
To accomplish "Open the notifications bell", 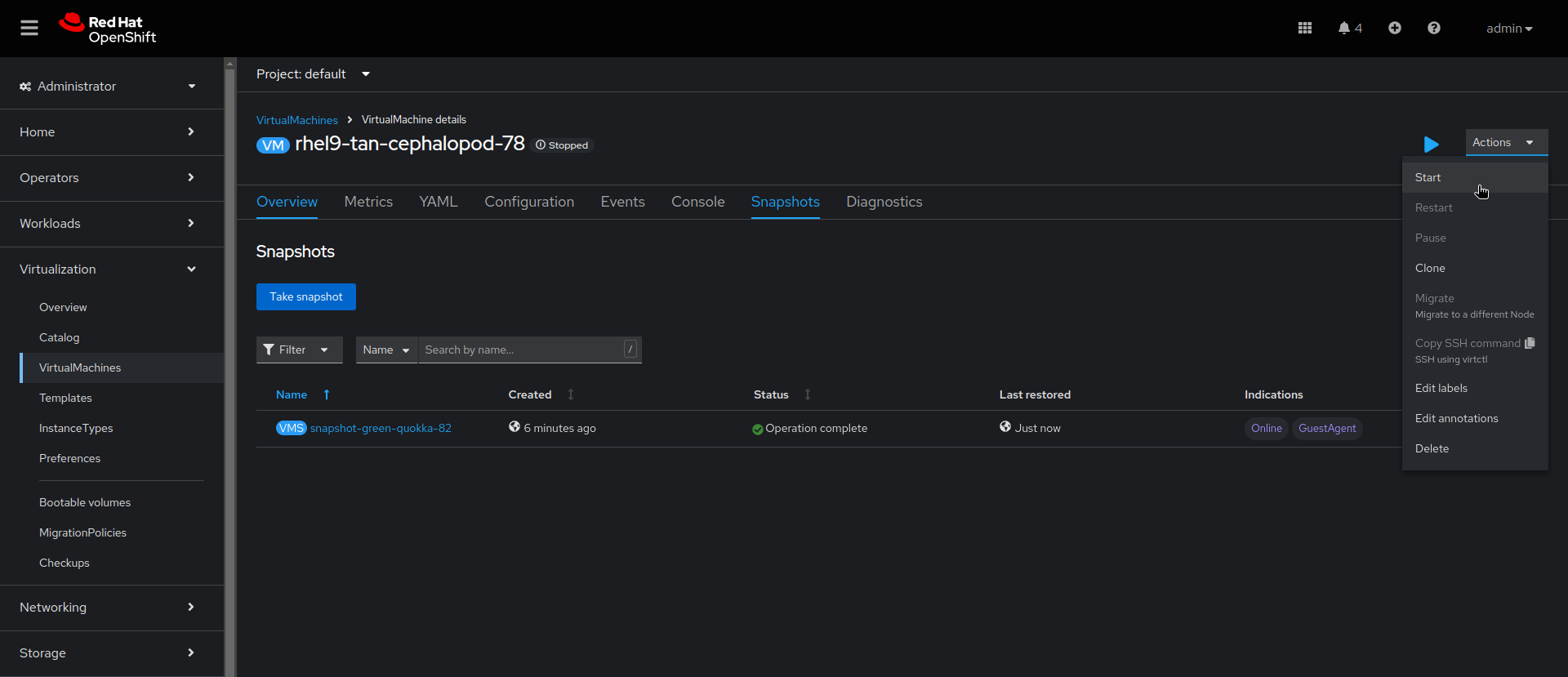I will (x=1344, y=29).
